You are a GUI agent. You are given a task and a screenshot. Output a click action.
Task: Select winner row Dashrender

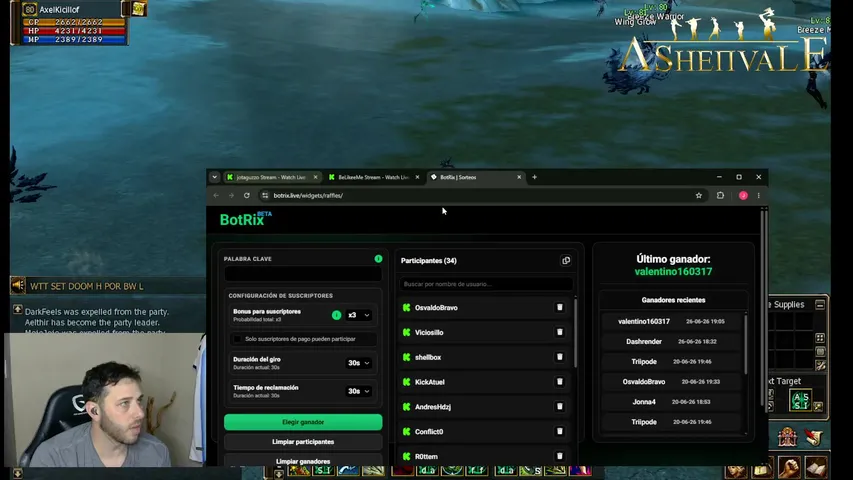(x=672, y=341)
